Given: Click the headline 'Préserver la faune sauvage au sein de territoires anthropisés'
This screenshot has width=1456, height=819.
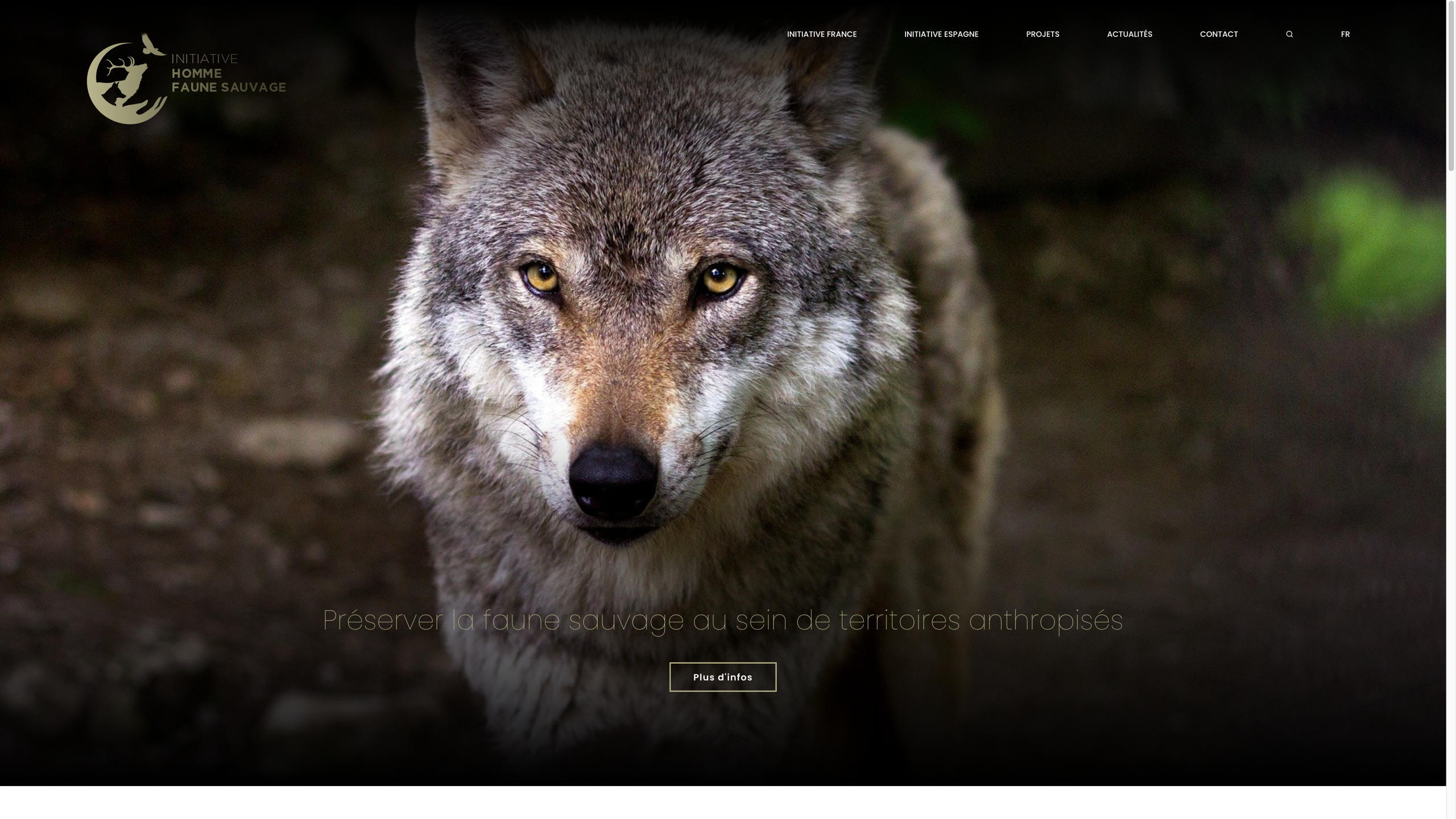Looking at the screenshot, I should click(x=723, y=620).
